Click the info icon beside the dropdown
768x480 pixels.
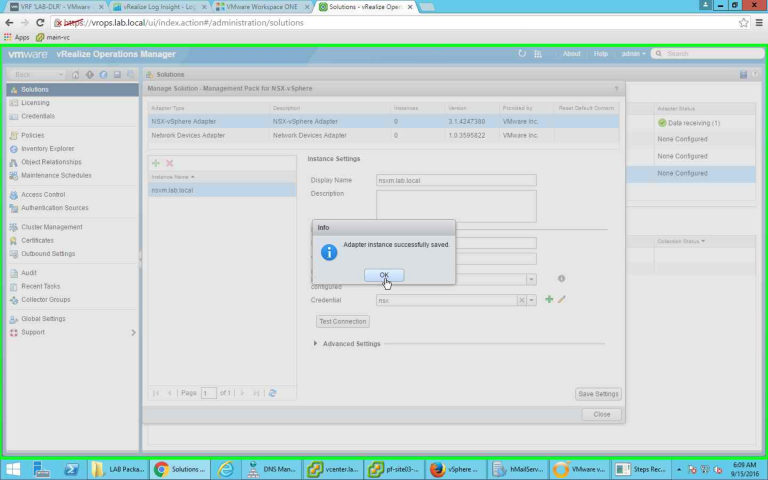[x=561, y=279]
